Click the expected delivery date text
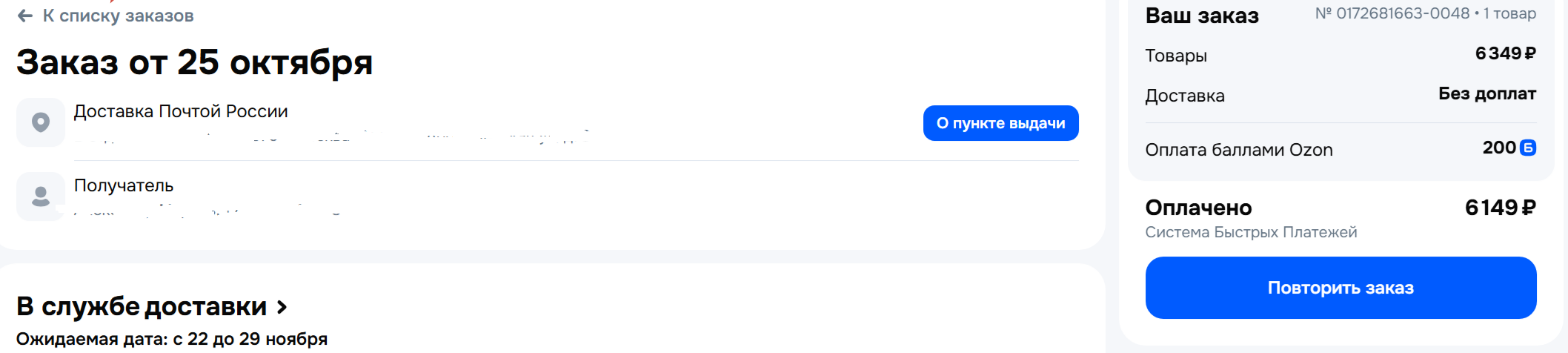1568x353 pixels. [x=172, y=339]
